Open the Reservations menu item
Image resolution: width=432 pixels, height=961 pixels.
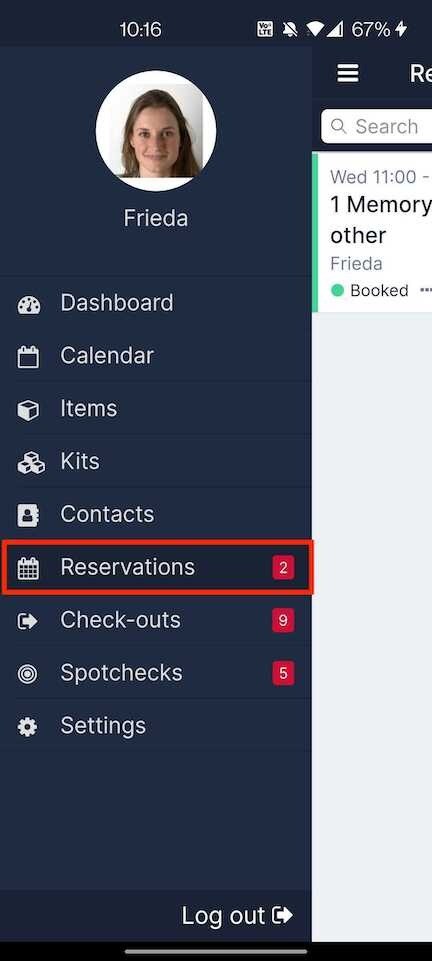pyautogui.click(x=157, y=568)
